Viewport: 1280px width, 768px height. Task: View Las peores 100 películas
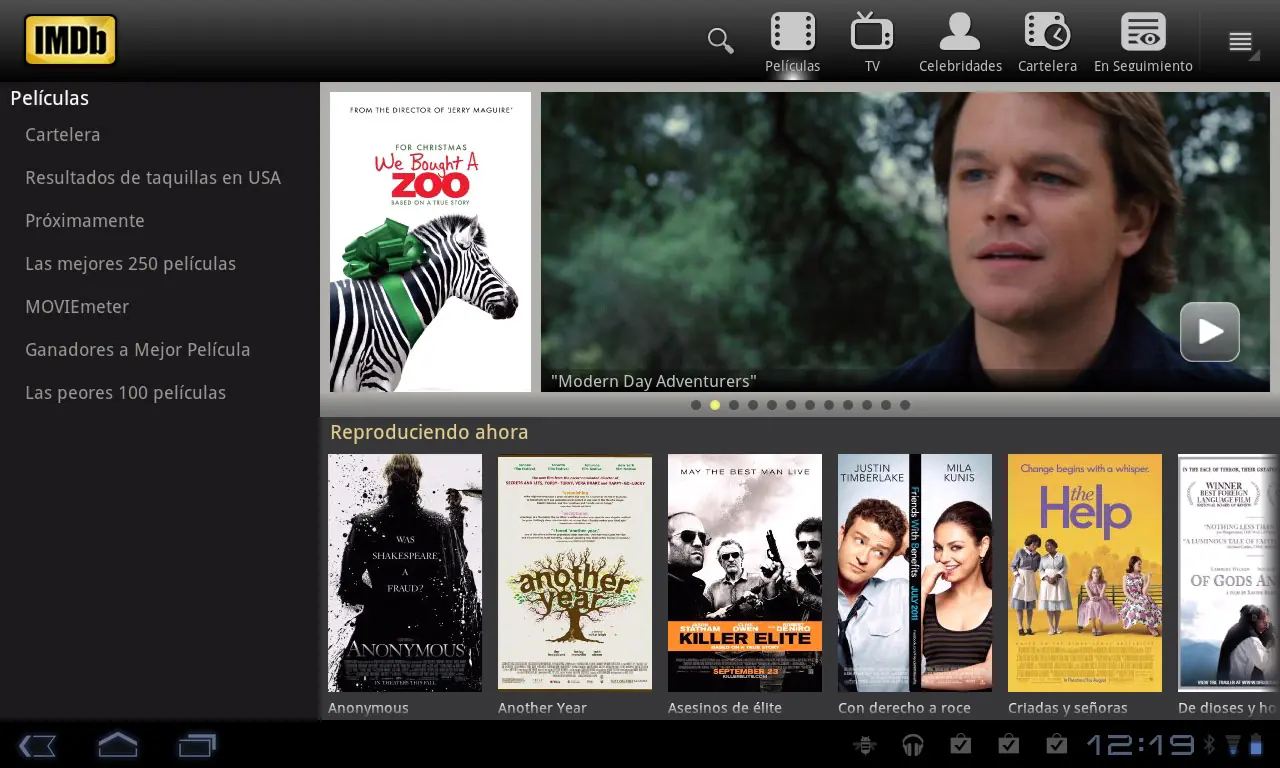[x=126, y=393]
